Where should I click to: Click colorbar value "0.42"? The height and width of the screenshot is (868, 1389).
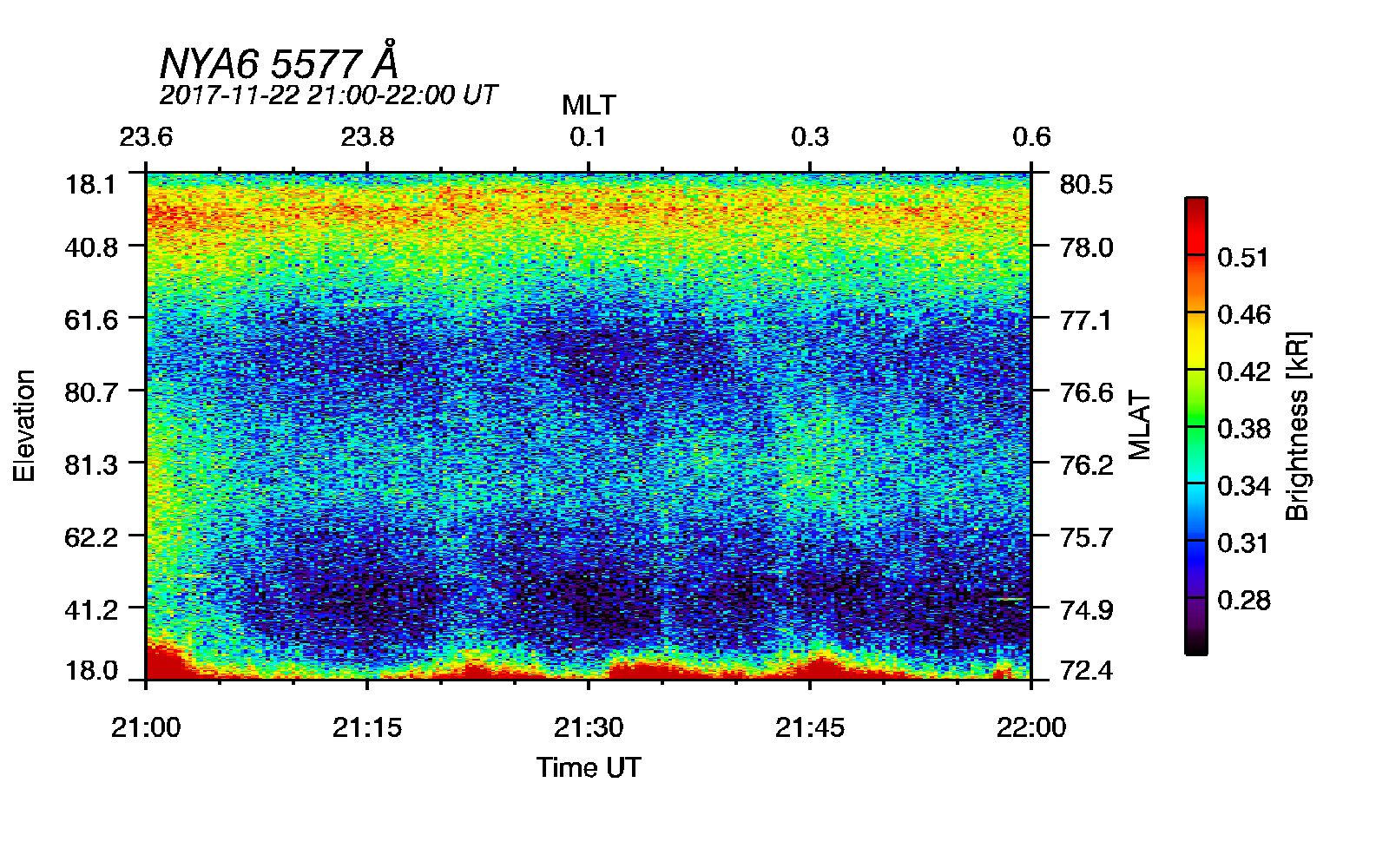(1243, 372)
